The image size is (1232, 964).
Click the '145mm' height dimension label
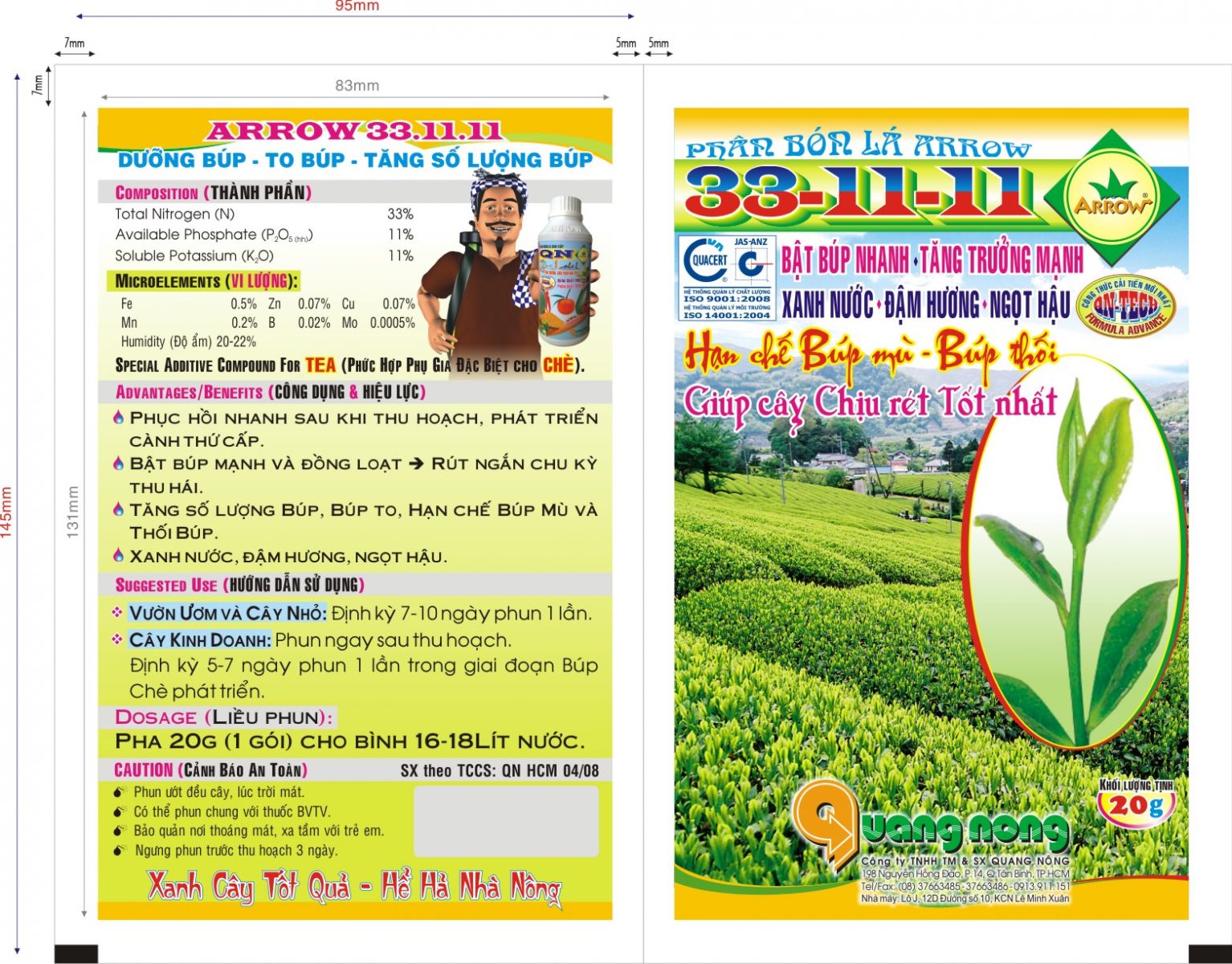(6, 512)
